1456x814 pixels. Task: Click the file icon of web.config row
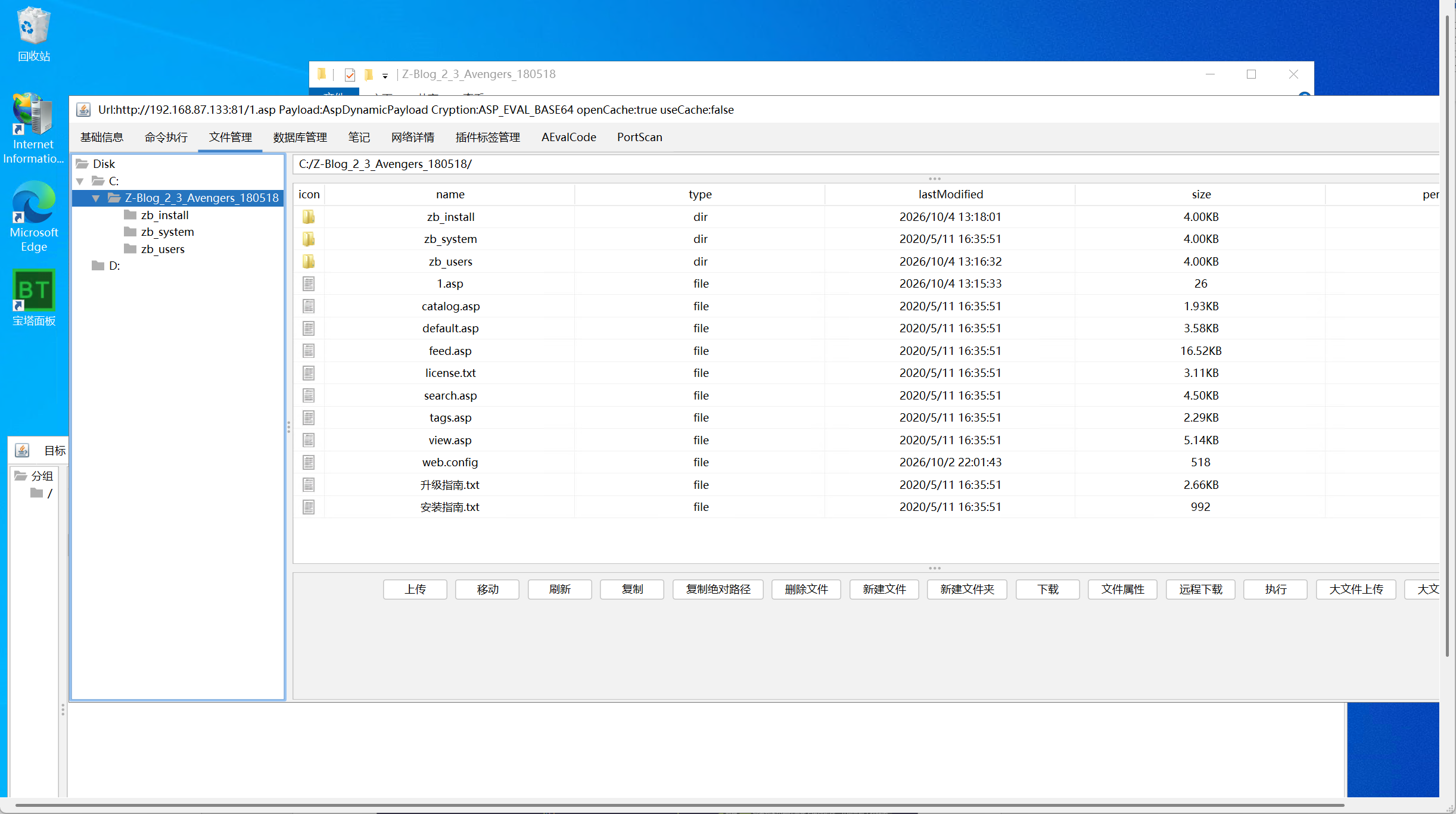point(308,462)
